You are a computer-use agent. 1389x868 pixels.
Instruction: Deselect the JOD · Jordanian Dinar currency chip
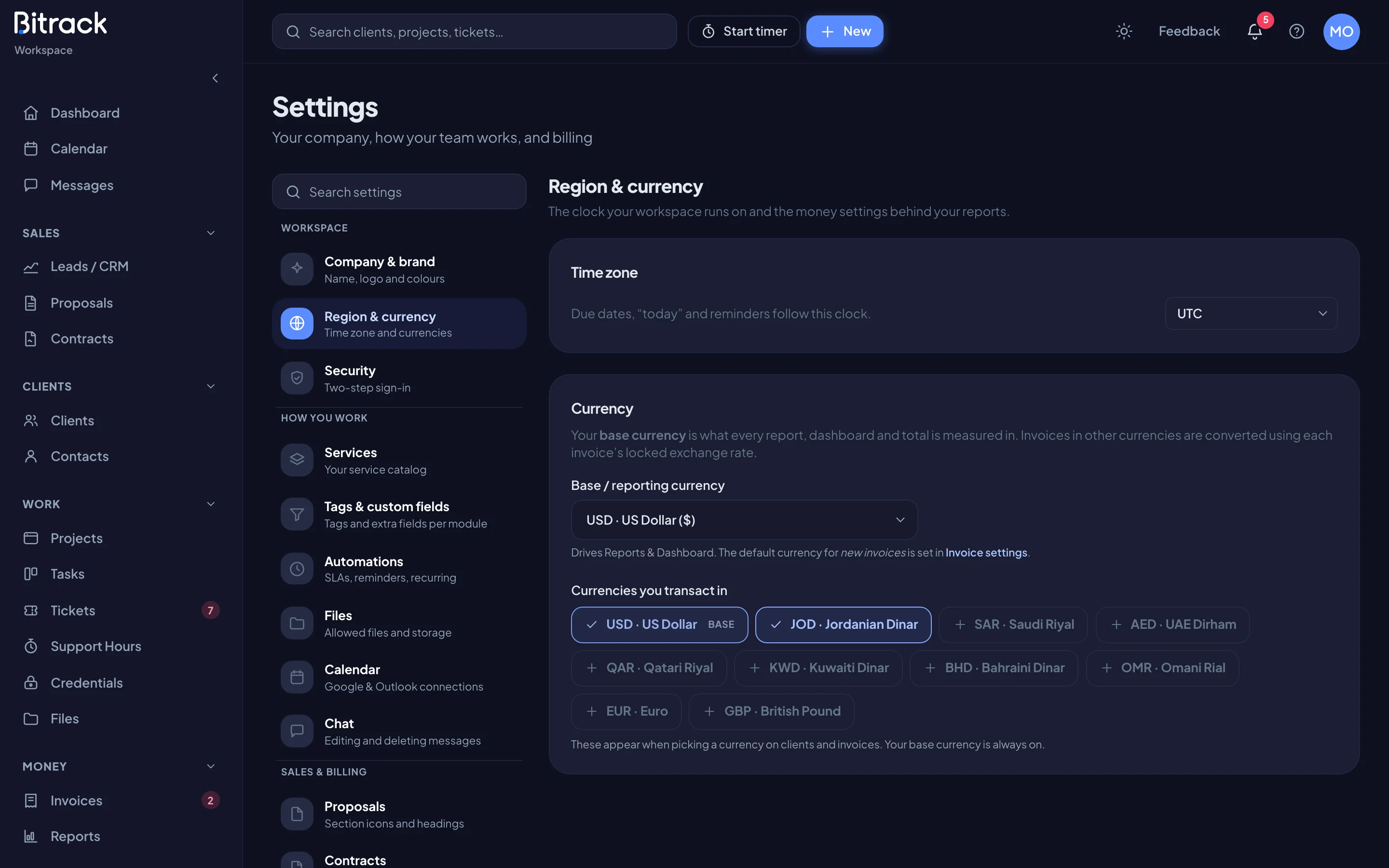(843, 624)
